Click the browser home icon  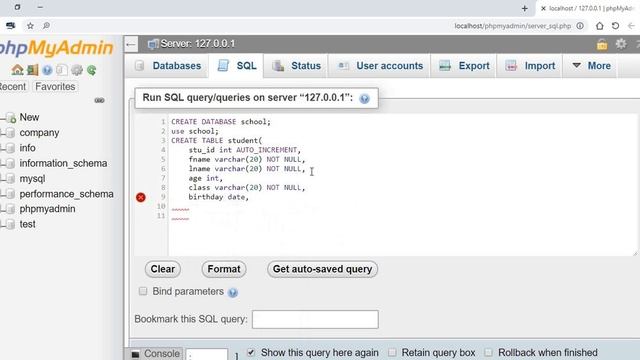pyautogui.click(x=599, y=26)
